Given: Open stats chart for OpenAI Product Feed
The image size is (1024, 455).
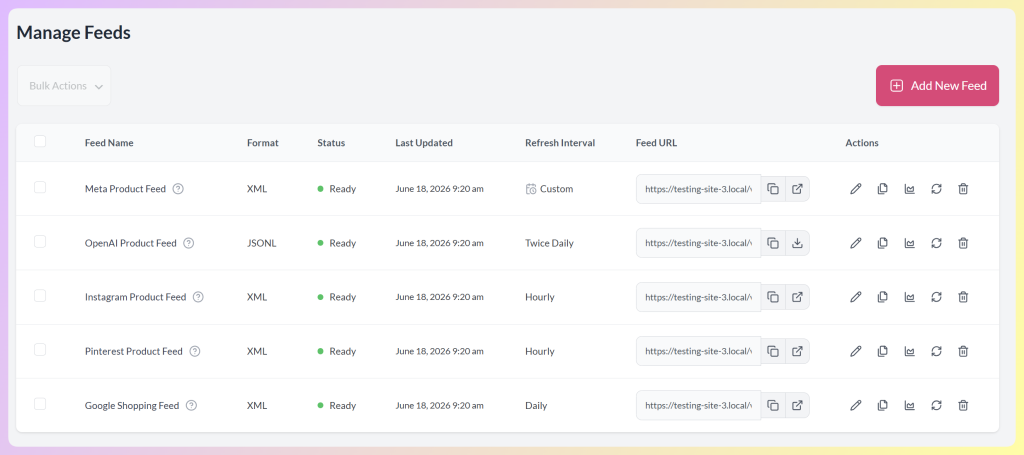Looking at the screenshot, I should point(909,243).
